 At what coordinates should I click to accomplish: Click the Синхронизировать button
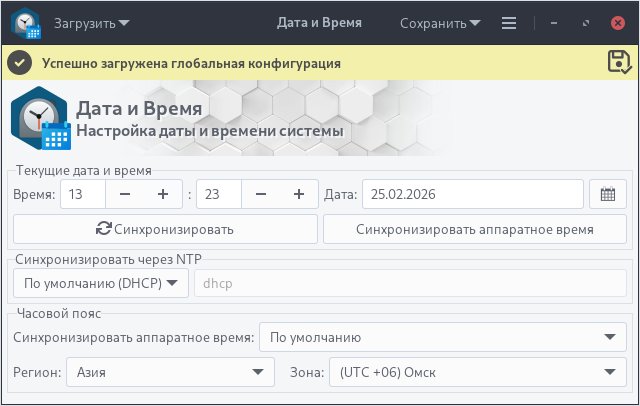point(165,229)
